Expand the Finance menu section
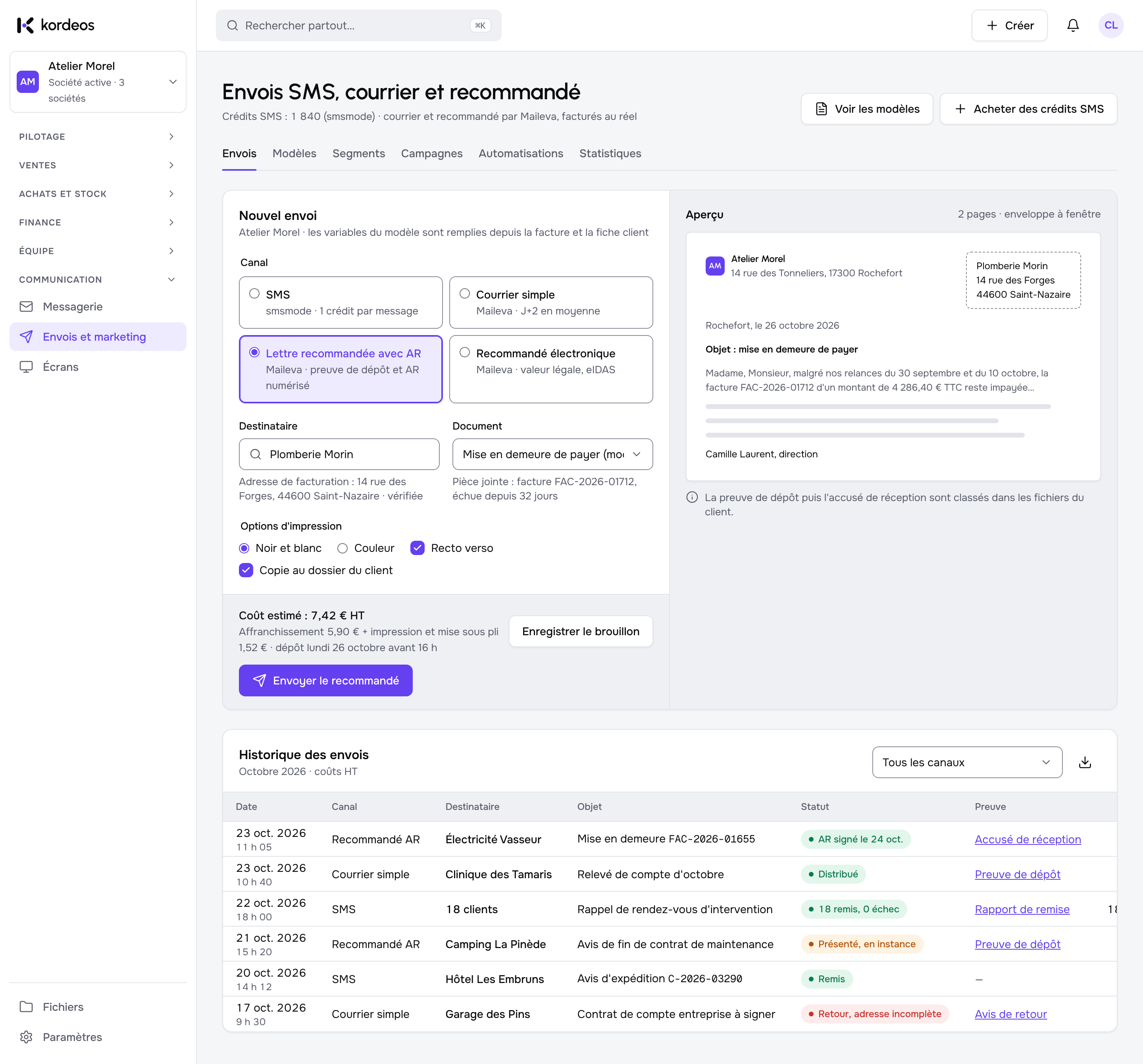 [x=98, y=222]
